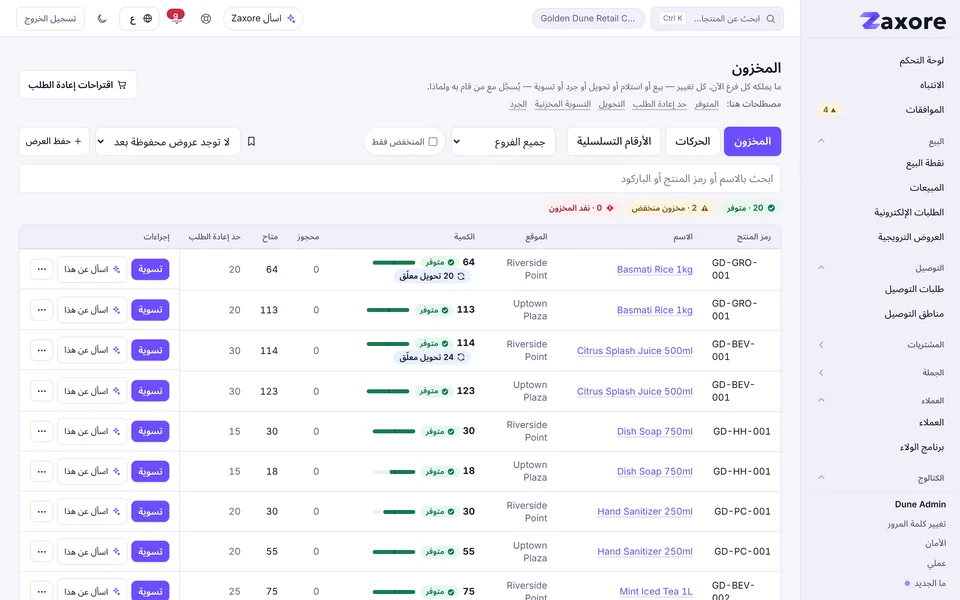
Task: Collapse the sales section in sidebar
Action: point(821,141)
